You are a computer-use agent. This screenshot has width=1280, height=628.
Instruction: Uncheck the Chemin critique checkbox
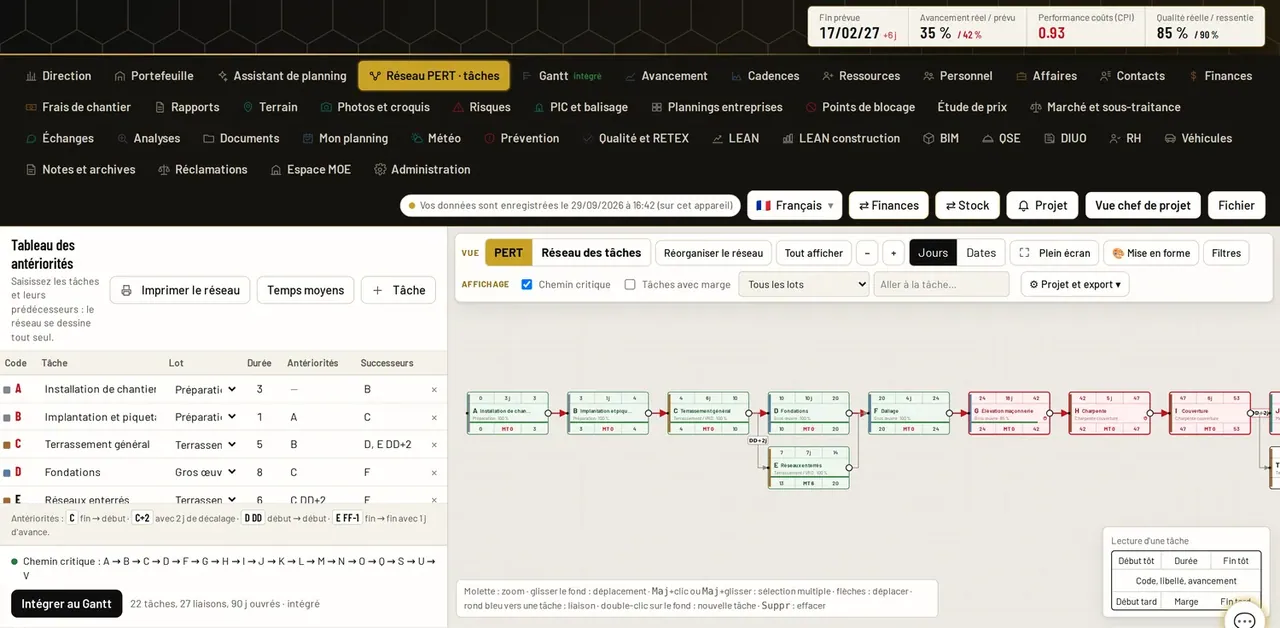[527, 284]
